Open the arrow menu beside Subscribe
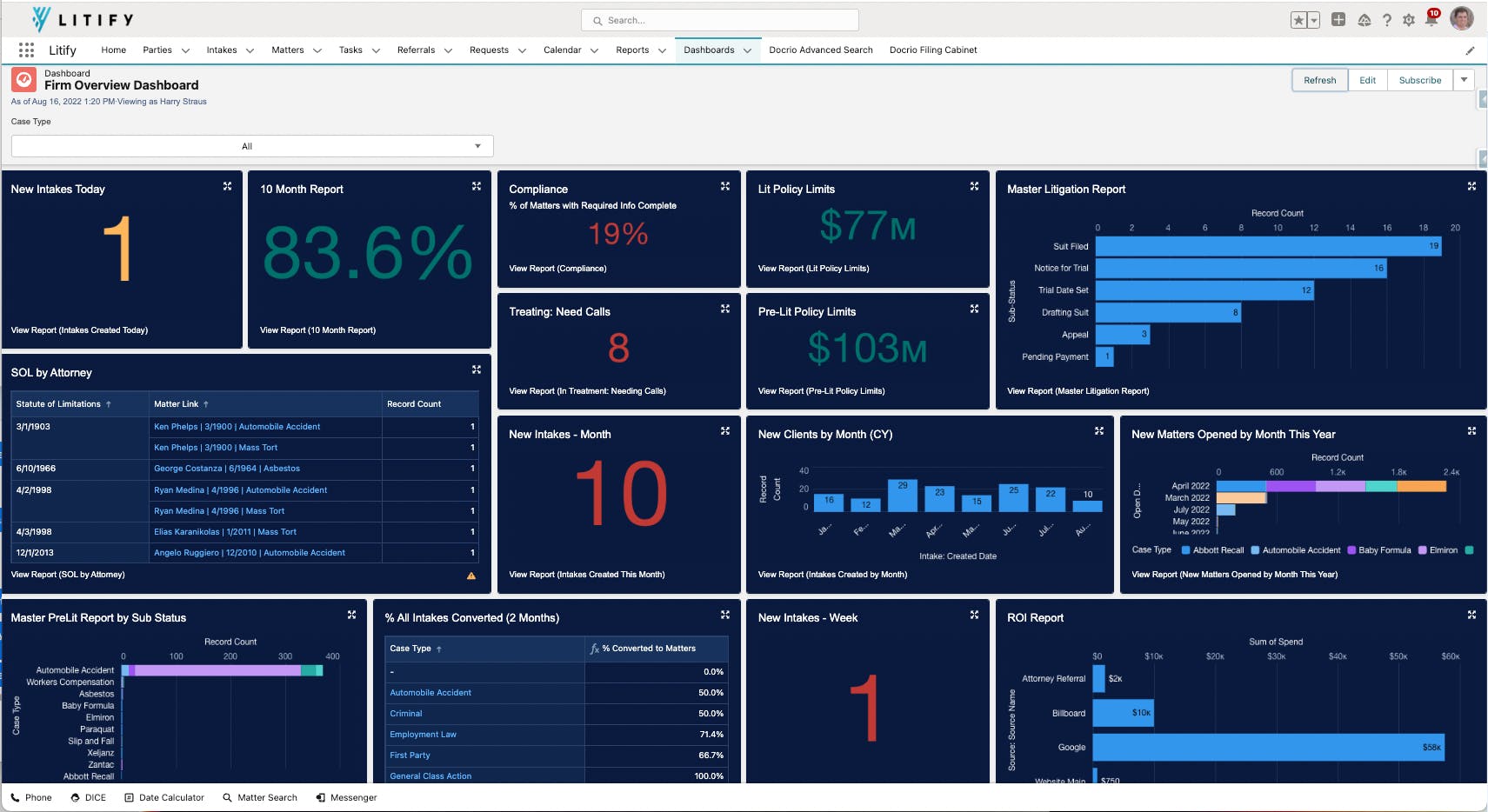 (1465, 80)
